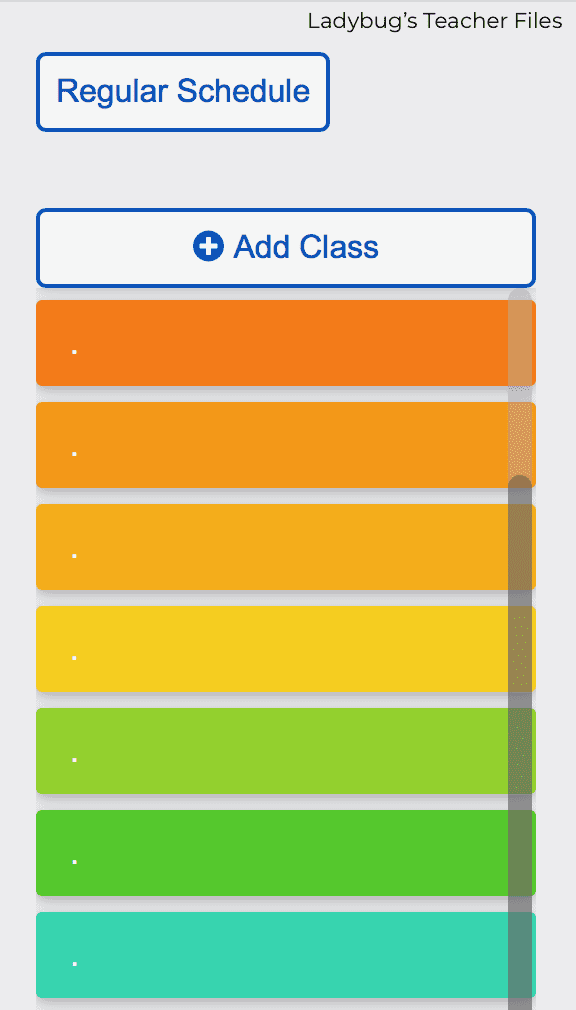
Task: Click the light scrollbar track above the thumb
Action: pos(520,382)
